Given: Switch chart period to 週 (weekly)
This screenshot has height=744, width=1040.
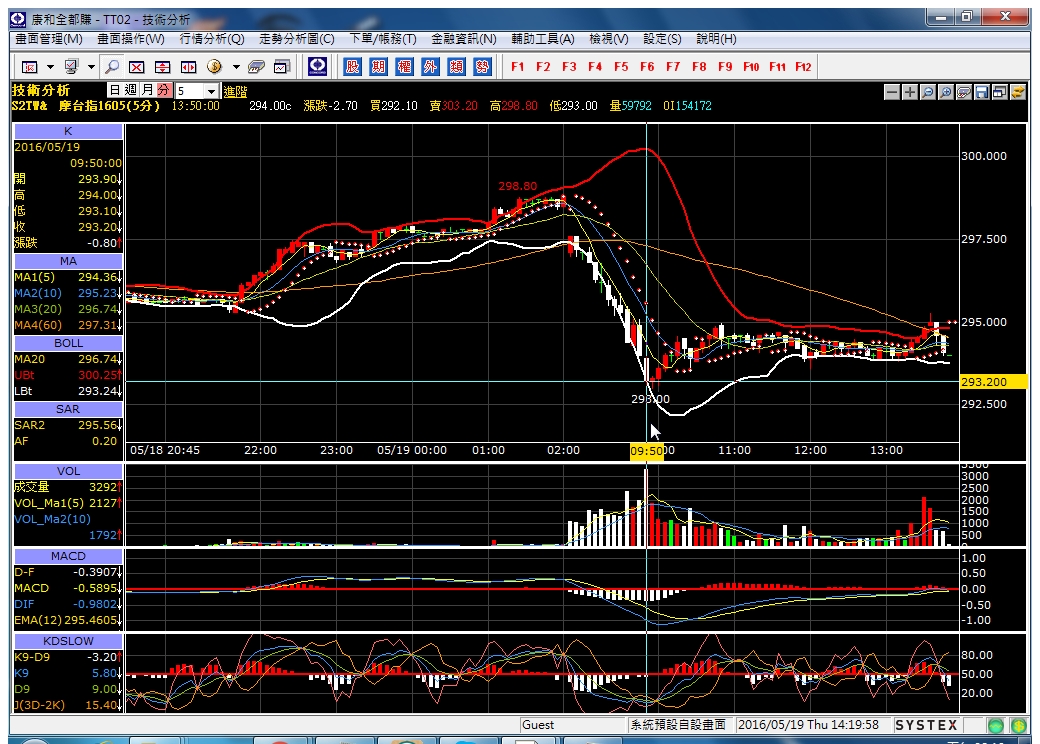Looking at the screenshot, I should pos(131,90).
